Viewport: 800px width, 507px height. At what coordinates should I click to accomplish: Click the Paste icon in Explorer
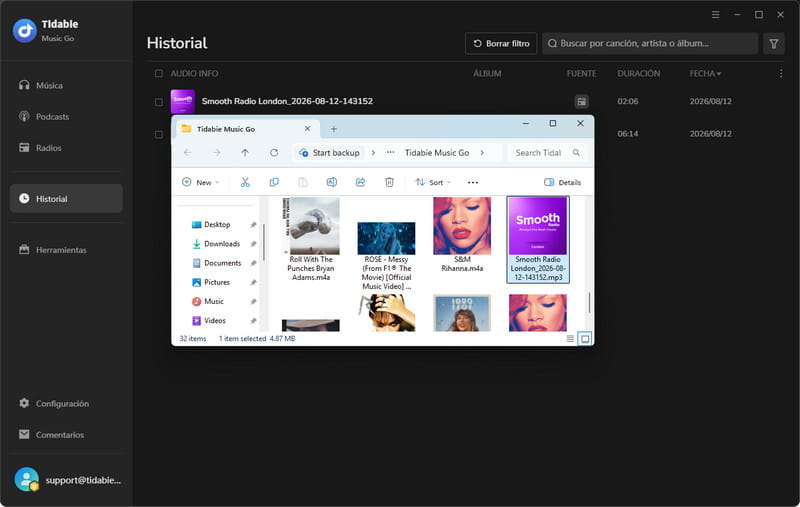(303, 182)
